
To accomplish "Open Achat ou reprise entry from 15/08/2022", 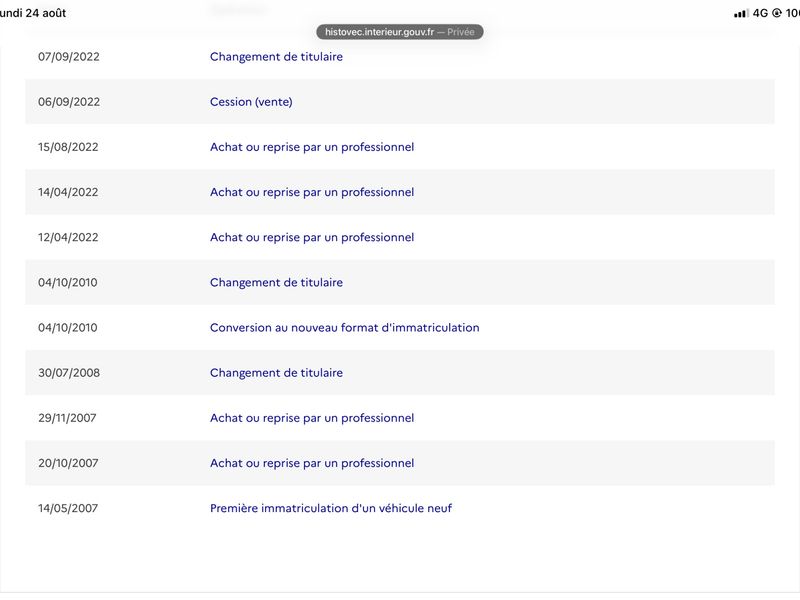I will [x=312, y=147].
